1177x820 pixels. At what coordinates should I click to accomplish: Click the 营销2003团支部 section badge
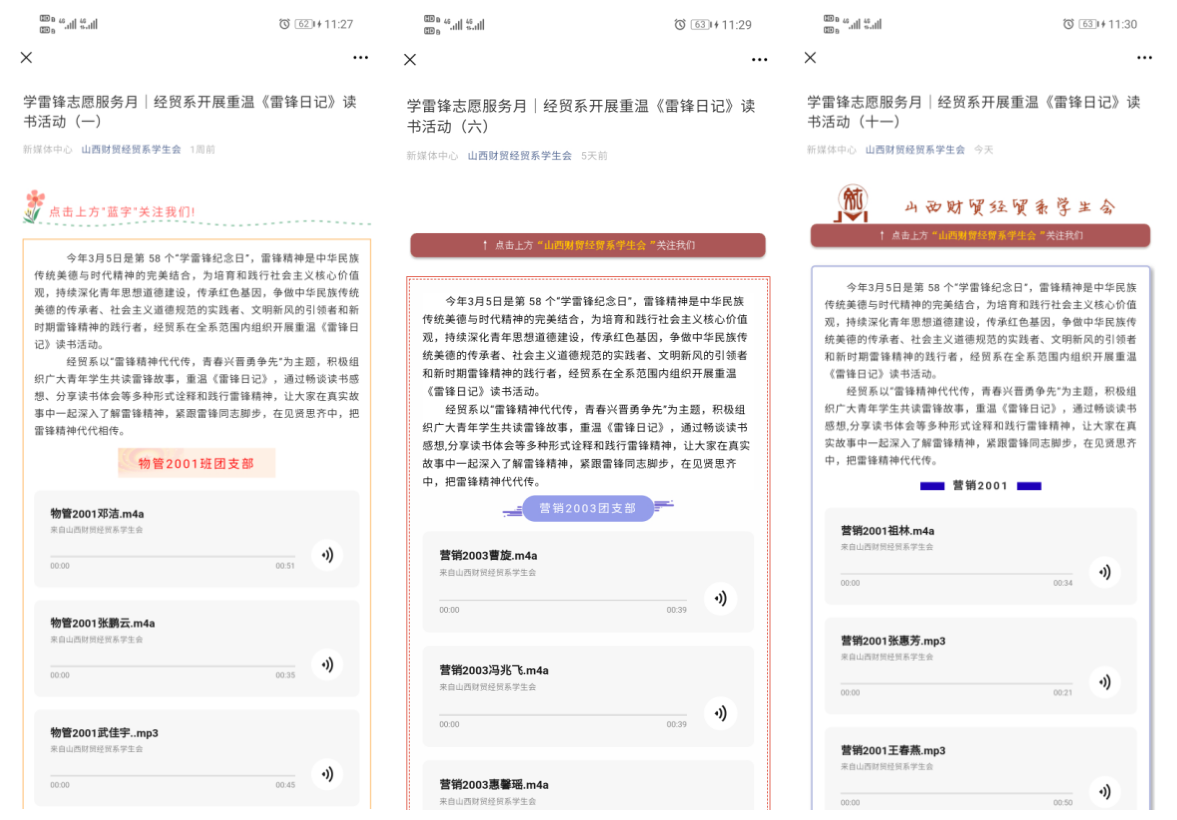click(x=588, y=508)
